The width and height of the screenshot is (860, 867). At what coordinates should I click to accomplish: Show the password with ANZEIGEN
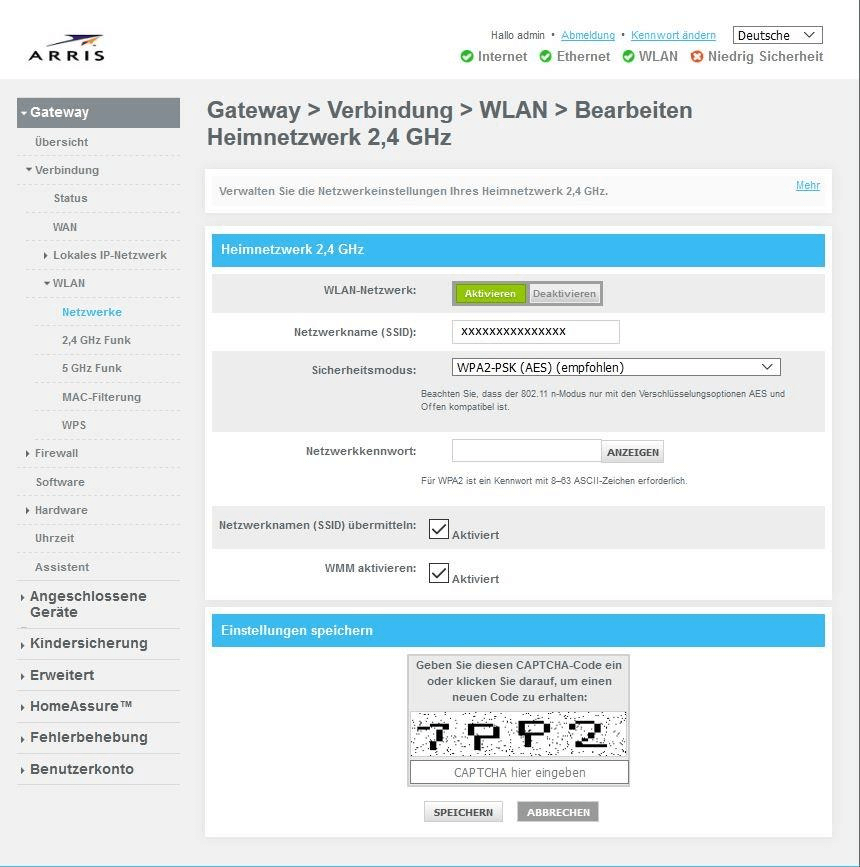(633, 452)
